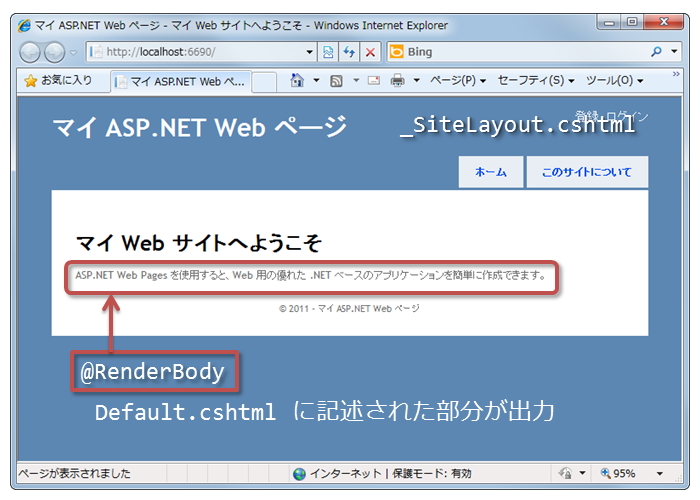Focus the address bar showing localhost:6690
Image resolution: width=700 pixels, height=500 pixels.
click(196, 52)
